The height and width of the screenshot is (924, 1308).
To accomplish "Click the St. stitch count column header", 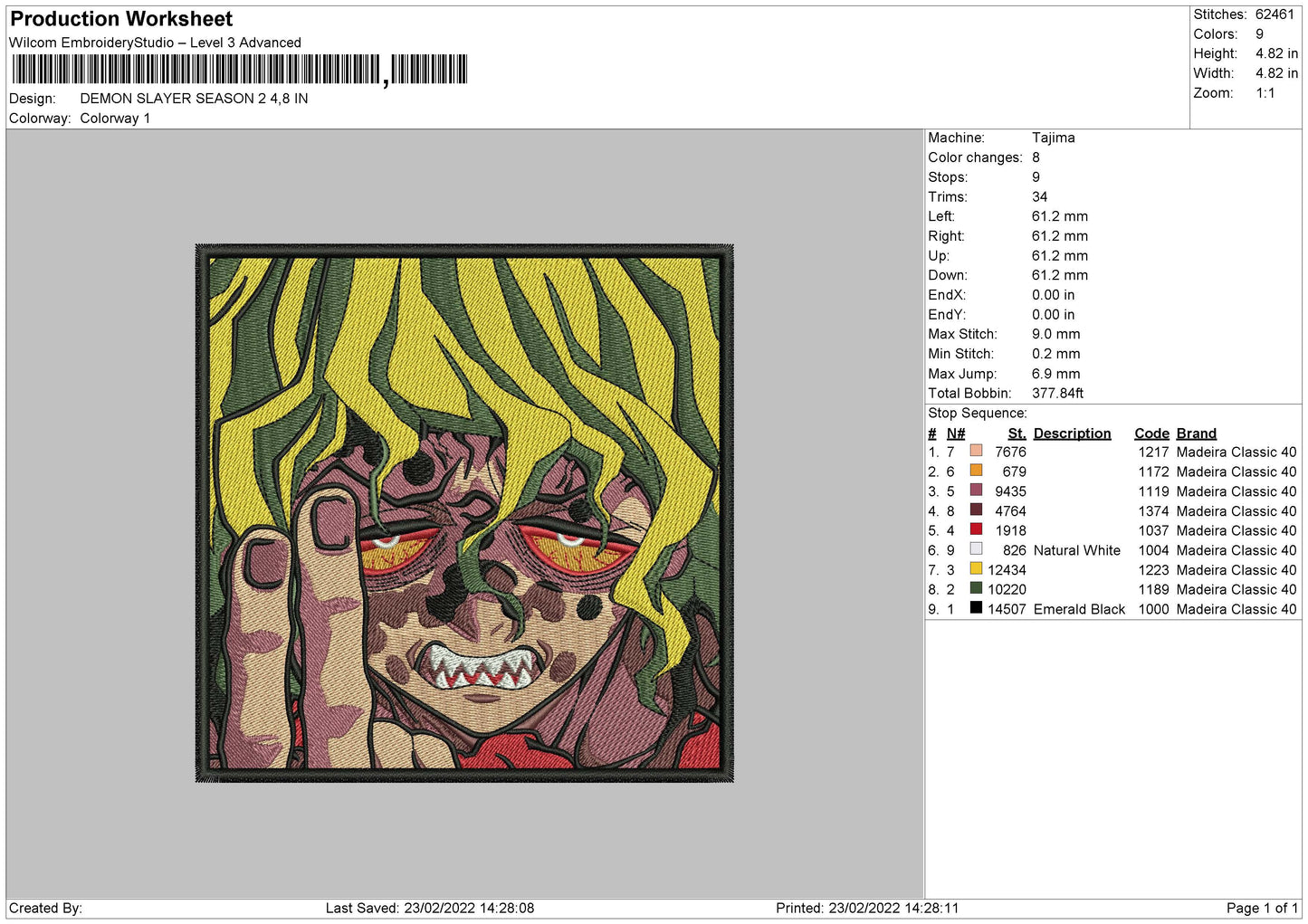I will pos(1017,433).
